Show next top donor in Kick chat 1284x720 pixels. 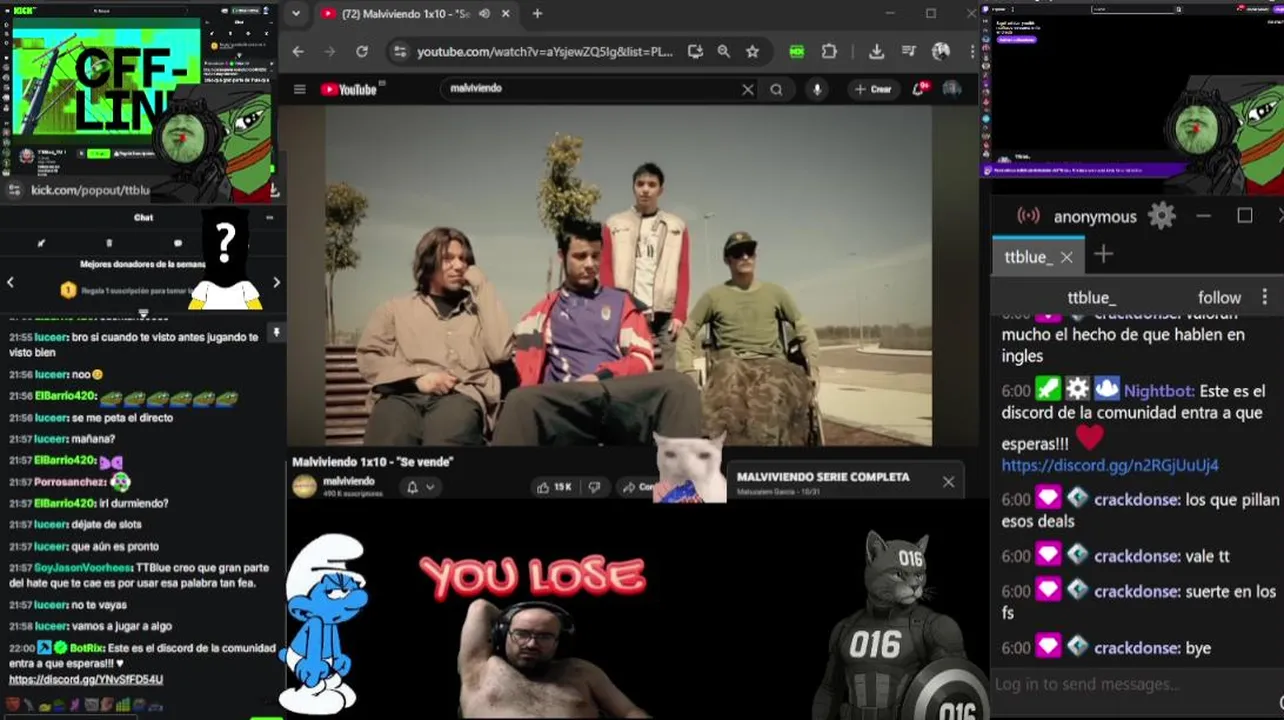(x=277, y=282)
